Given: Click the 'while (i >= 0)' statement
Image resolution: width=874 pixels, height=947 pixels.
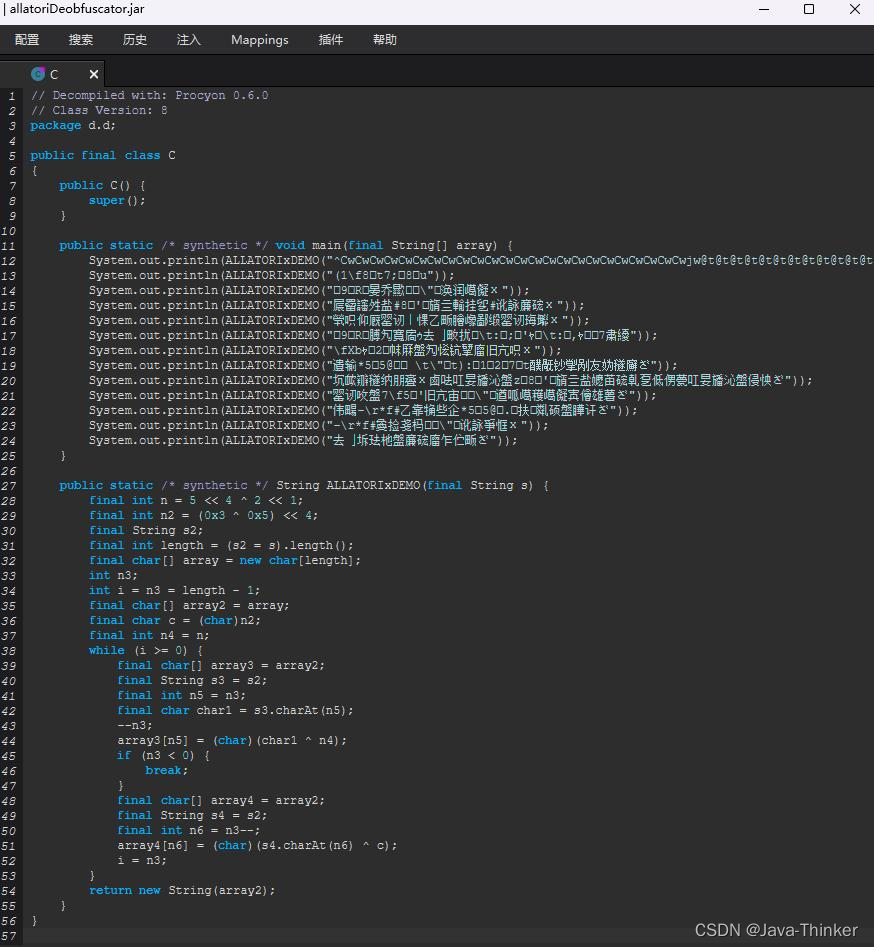Looking at the screenshot, I should click(146, 650).
